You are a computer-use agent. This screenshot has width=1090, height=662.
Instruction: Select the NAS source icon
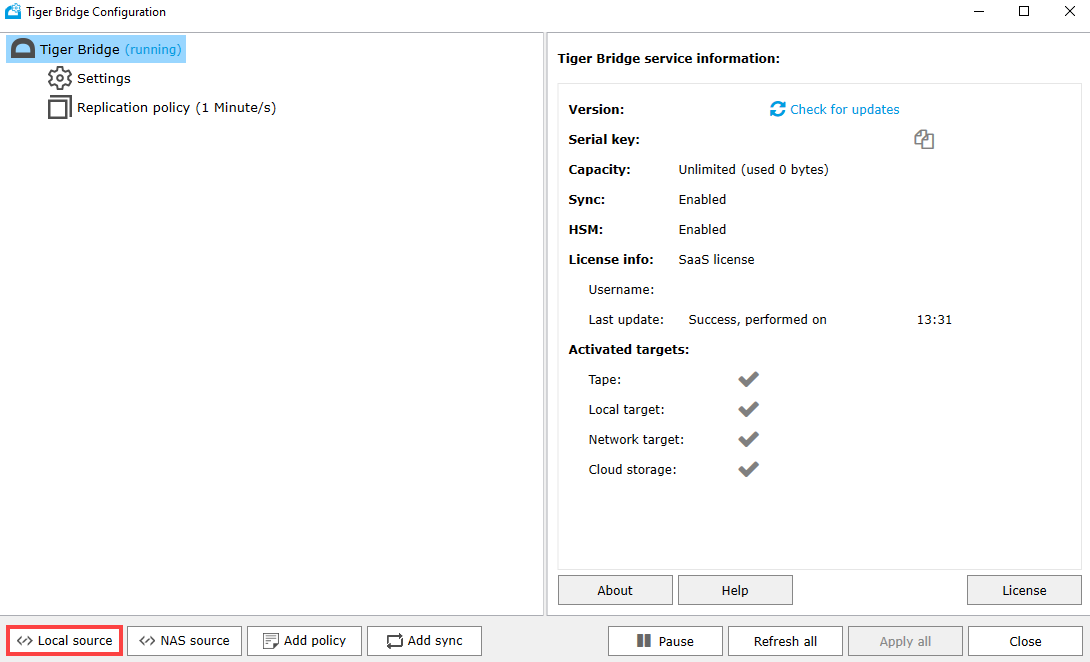coord(148,640)
